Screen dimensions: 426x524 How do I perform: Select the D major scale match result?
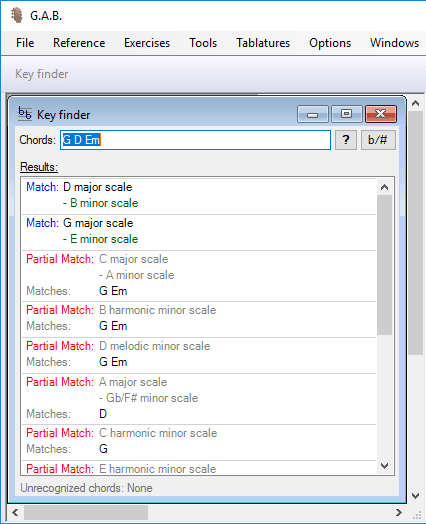click(199, 195)
